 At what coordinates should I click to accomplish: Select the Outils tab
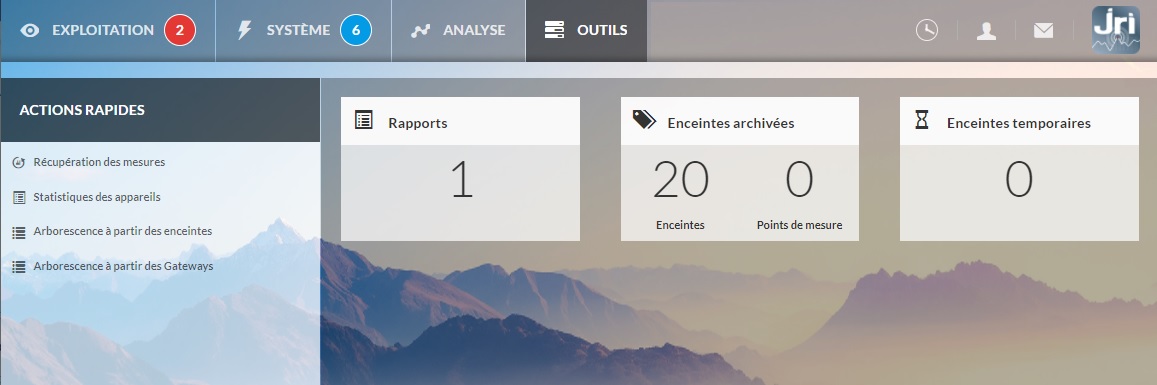coord(586,30)
